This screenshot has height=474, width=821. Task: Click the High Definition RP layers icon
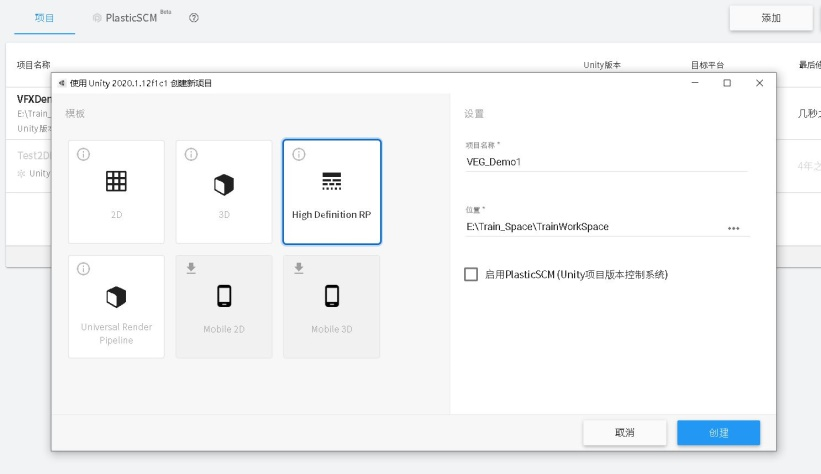click(x=332, y=181)
